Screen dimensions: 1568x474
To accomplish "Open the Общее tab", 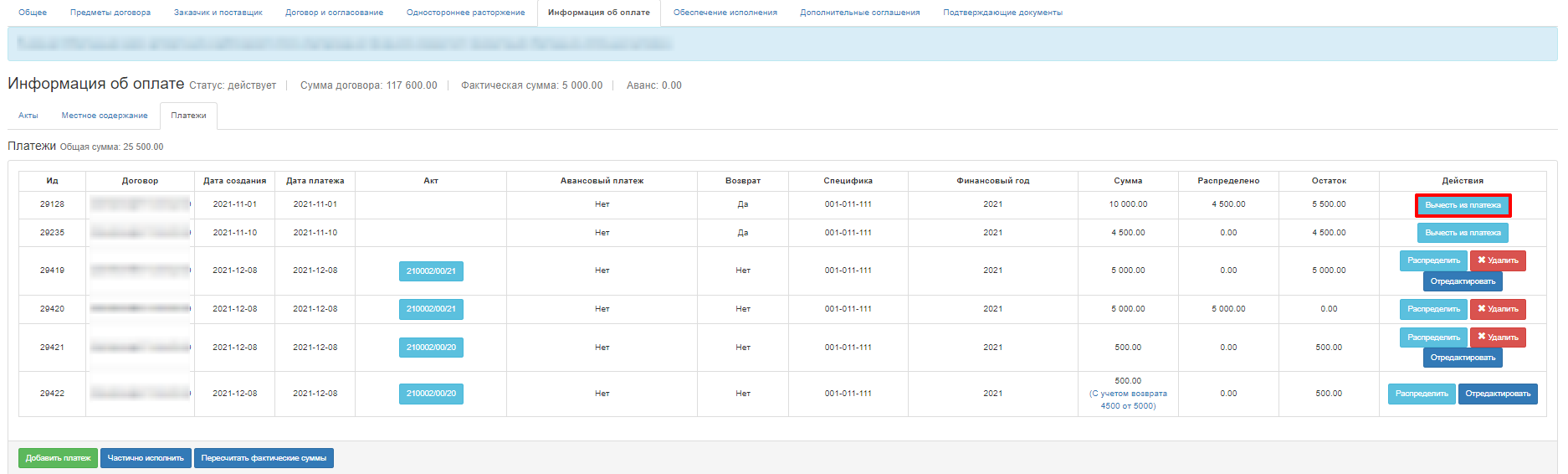I will pyautogui.click(x=33, y=13).
